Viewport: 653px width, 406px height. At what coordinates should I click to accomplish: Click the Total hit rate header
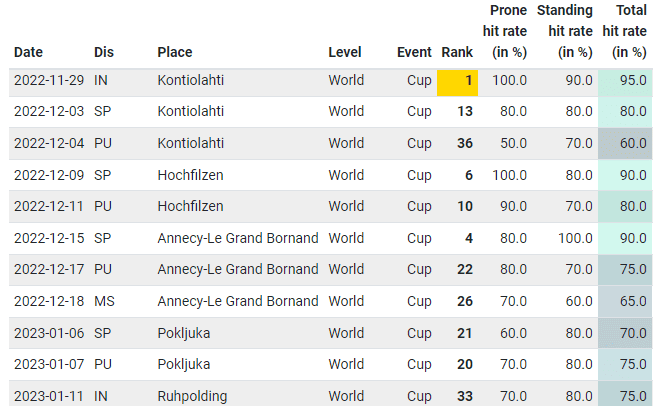coord(625,31)
